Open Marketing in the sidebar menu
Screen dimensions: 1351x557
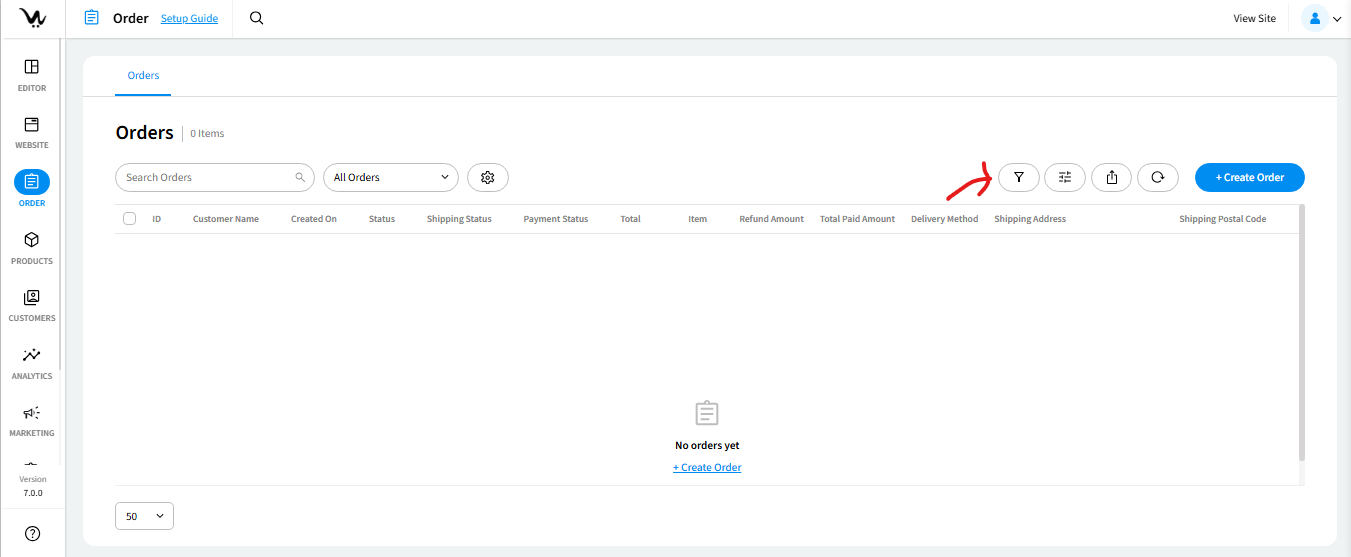[x=31, y=419]
